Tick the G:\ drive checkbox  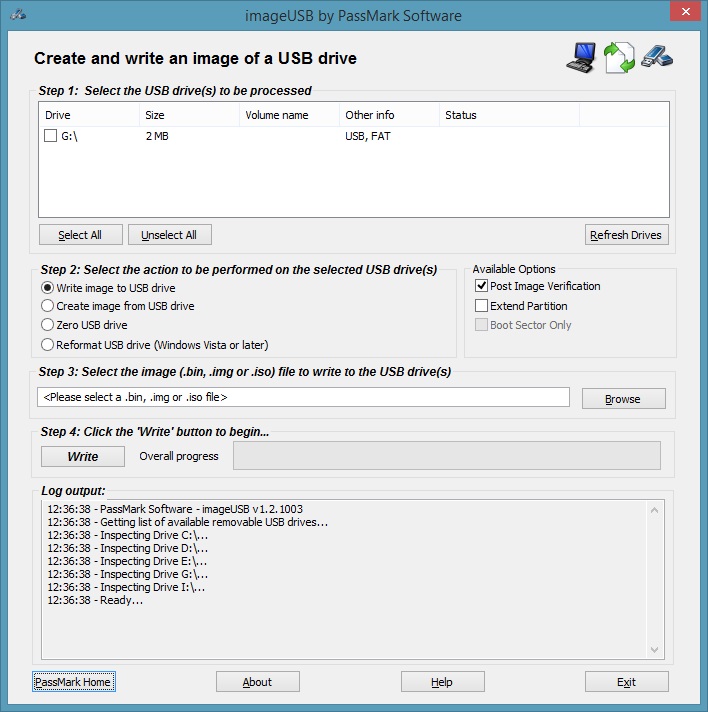pos(51,136)
